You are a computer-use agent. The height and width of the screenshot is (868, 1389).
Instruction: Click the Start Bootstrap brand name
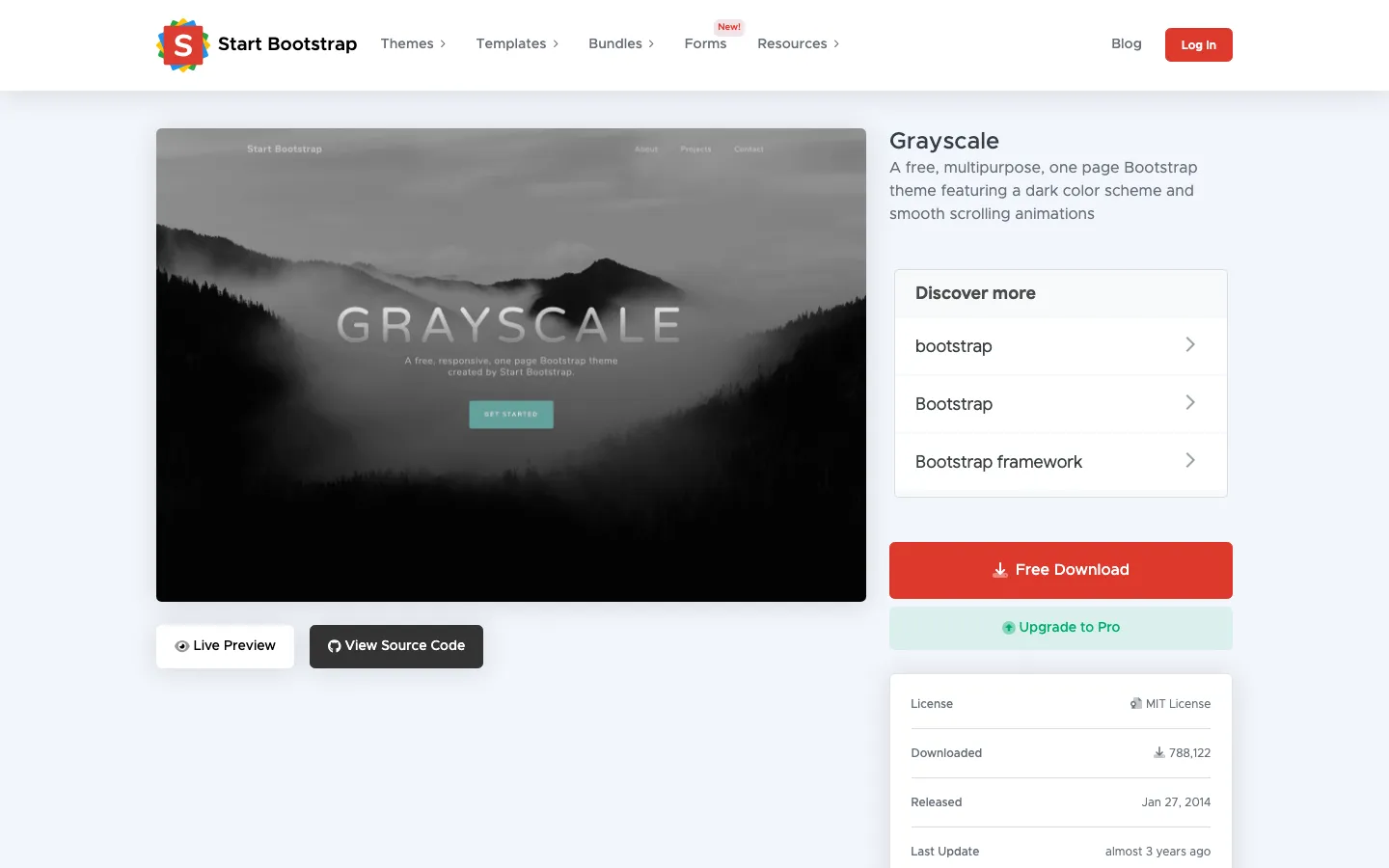point(287,44)
